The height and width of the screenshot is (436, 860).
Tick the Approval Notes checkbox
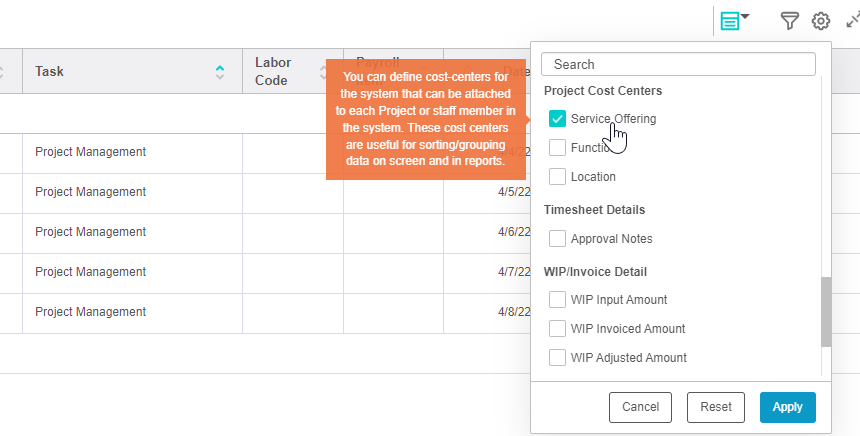(x=557, y=239)
